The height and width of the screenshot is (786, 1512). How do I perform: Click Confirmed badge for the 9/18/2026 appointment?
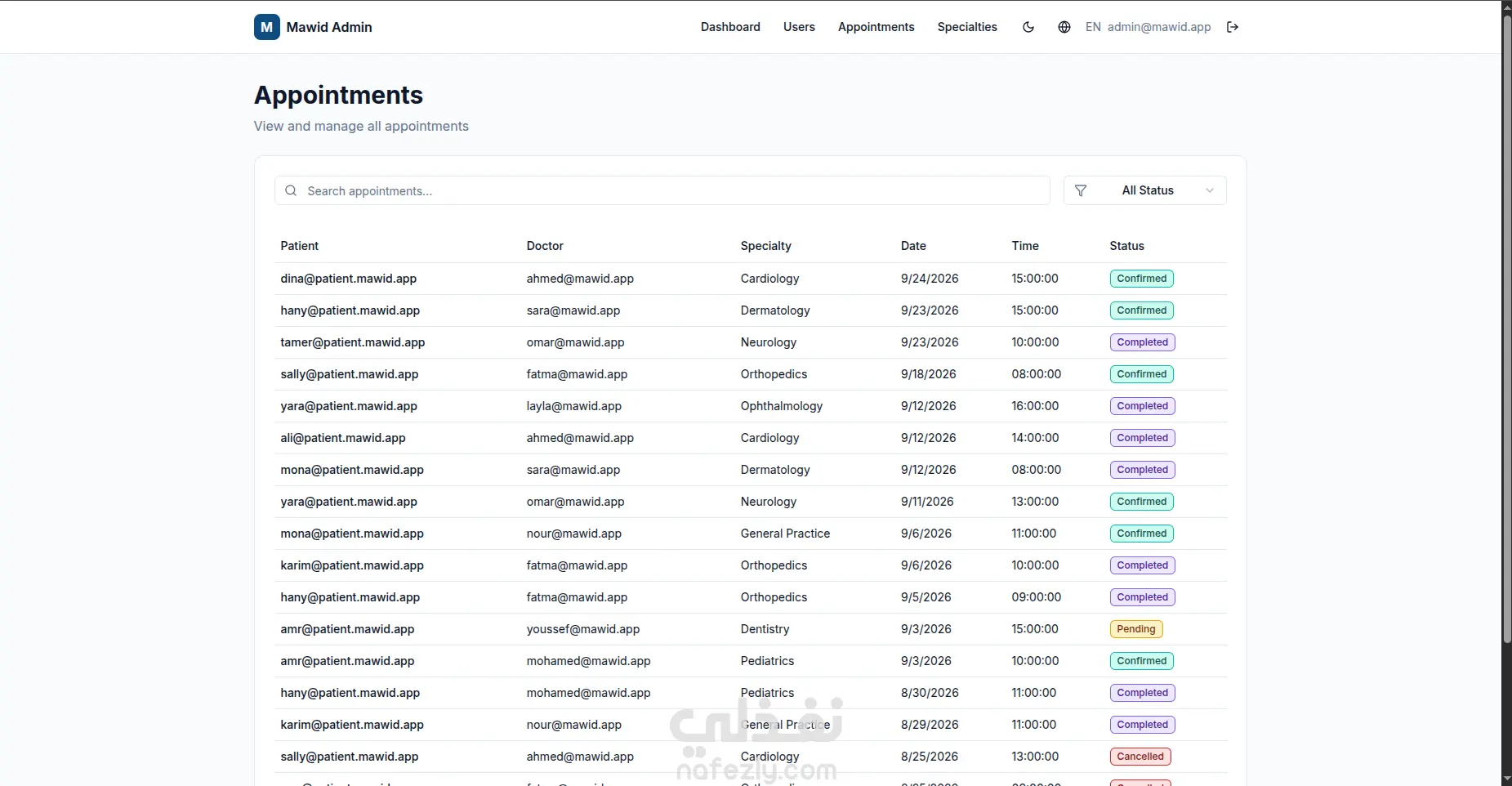1142,374
